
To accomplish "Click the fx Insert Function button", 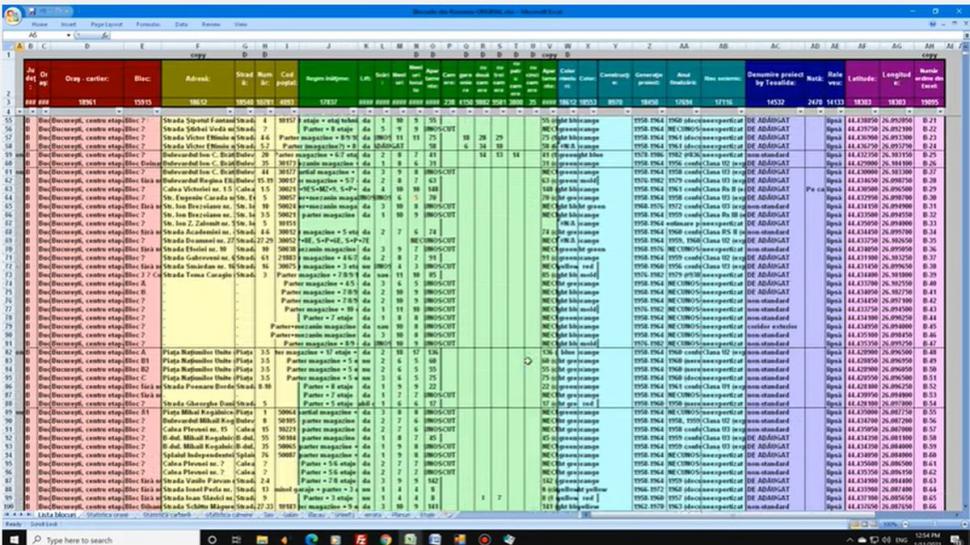I will tap(105, 35).
